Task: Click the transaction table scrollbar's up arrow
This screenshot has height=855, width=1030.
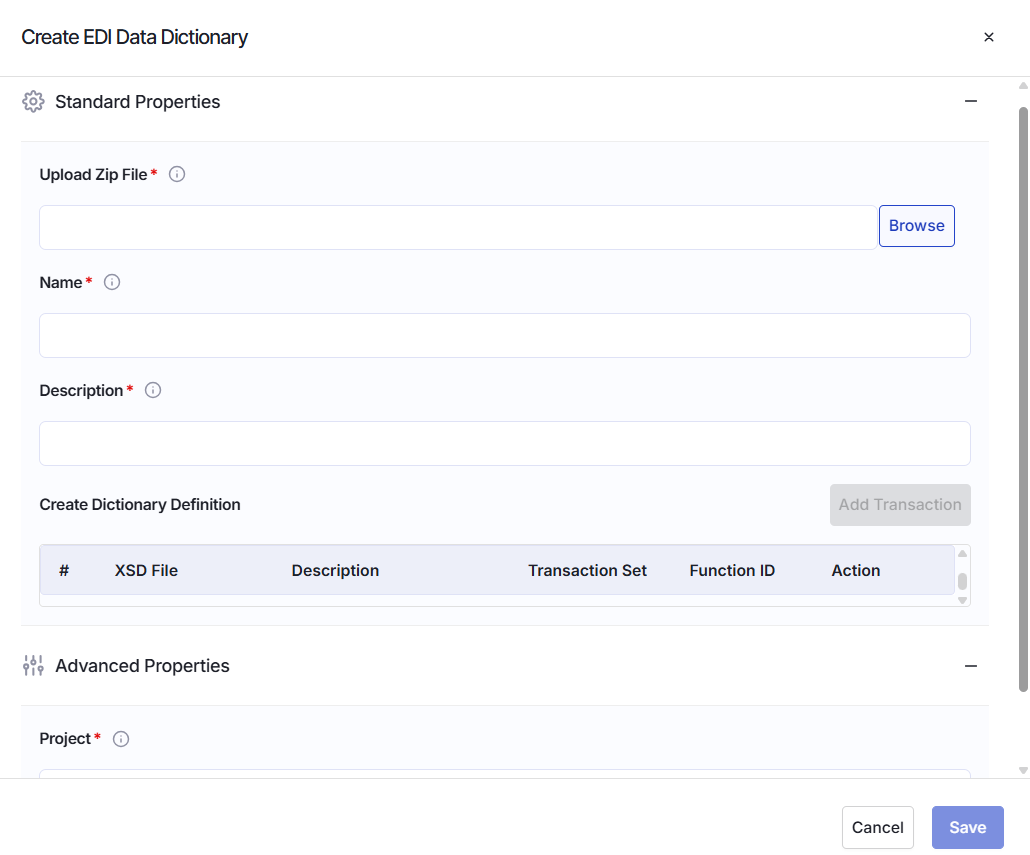Action: [x=962, y=554]
